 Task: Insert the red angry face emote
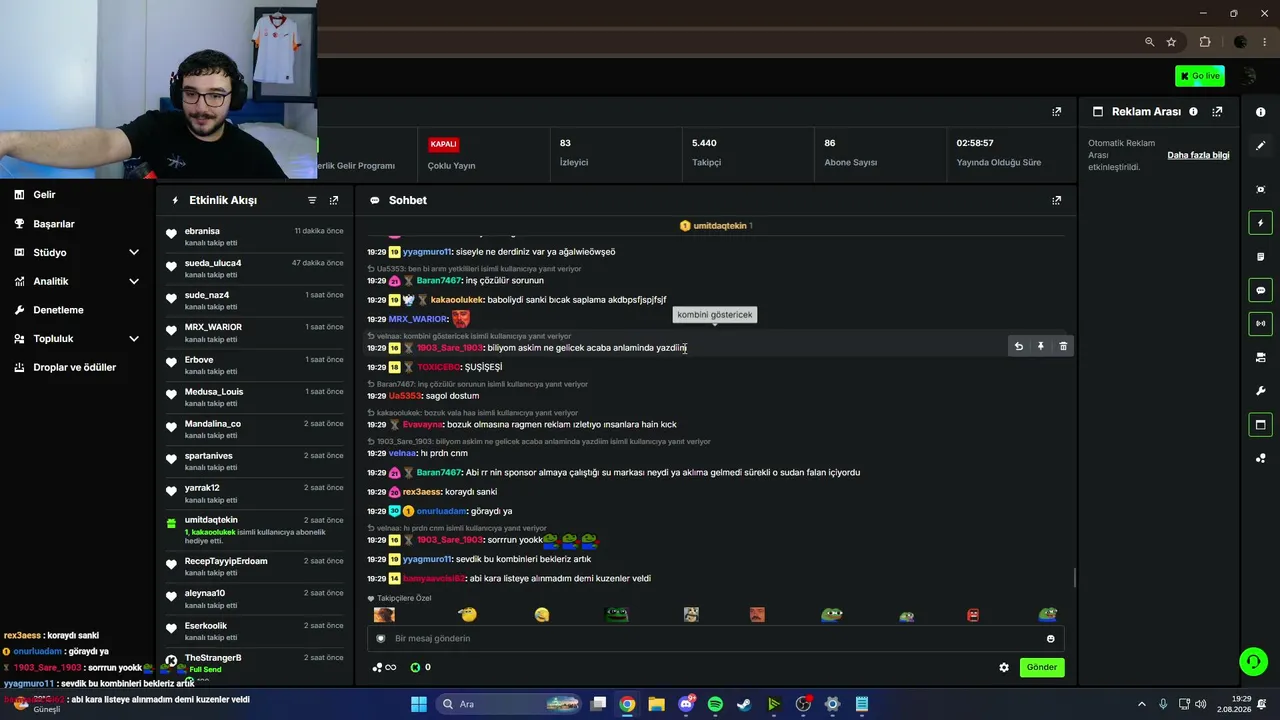tap(973, 615)
